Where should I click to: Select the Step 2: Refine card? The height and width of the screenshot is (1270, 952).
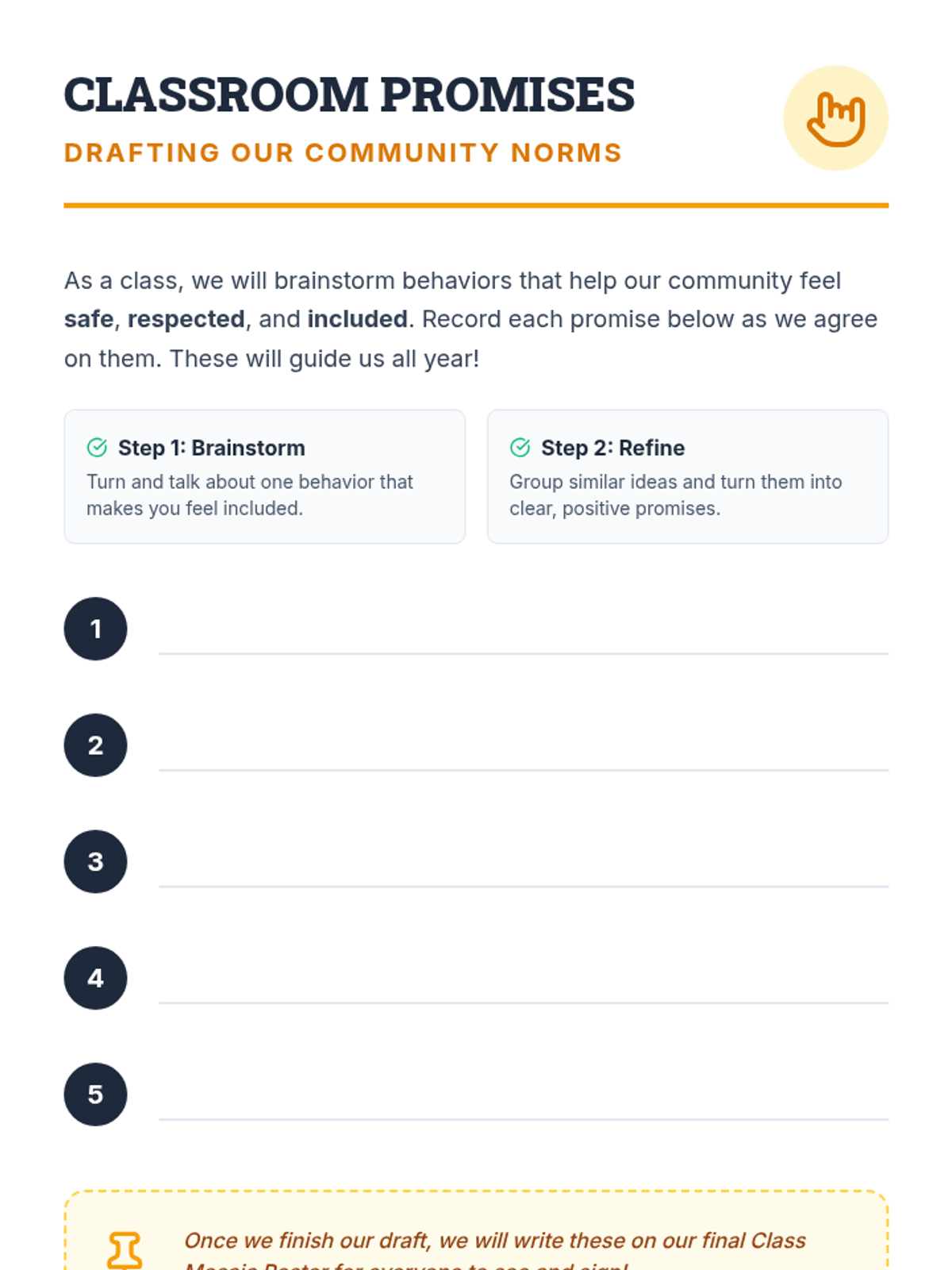point(687,476)
